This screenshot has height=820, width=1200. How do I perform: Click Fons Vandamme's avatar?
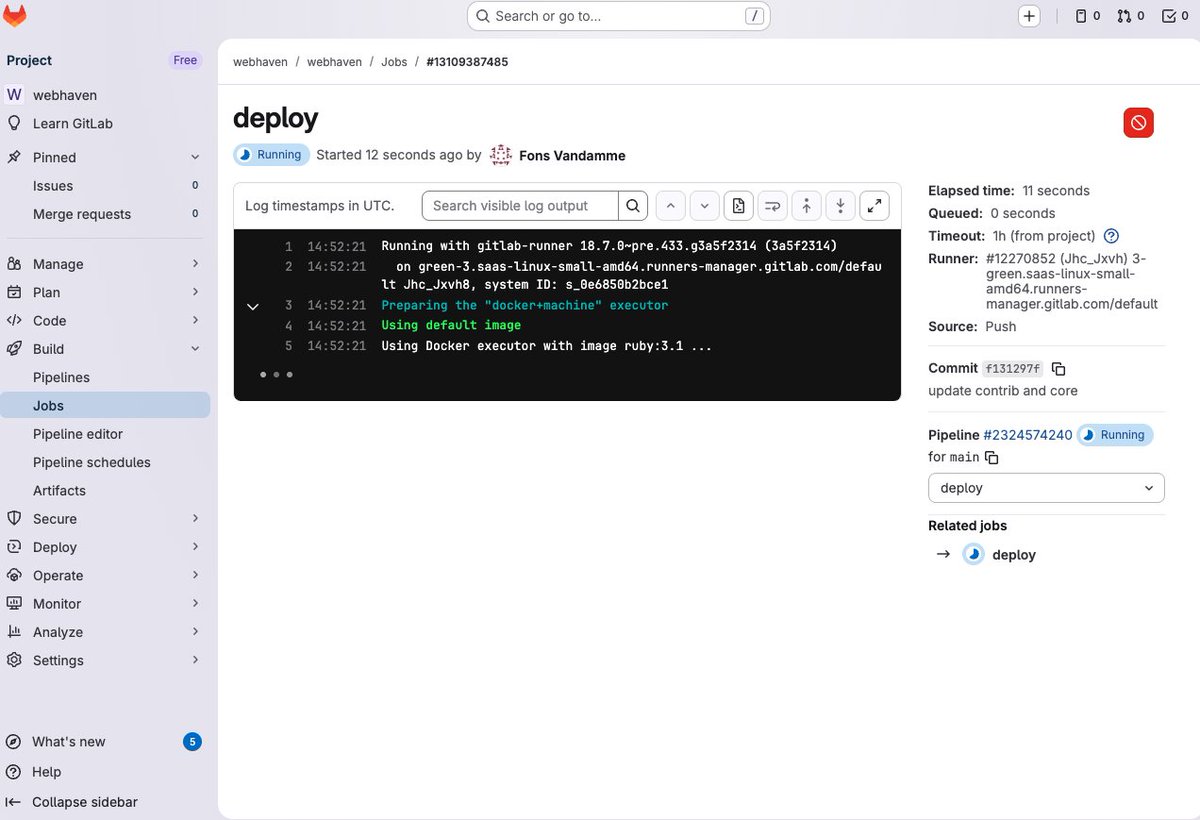[x=501, y=155]
